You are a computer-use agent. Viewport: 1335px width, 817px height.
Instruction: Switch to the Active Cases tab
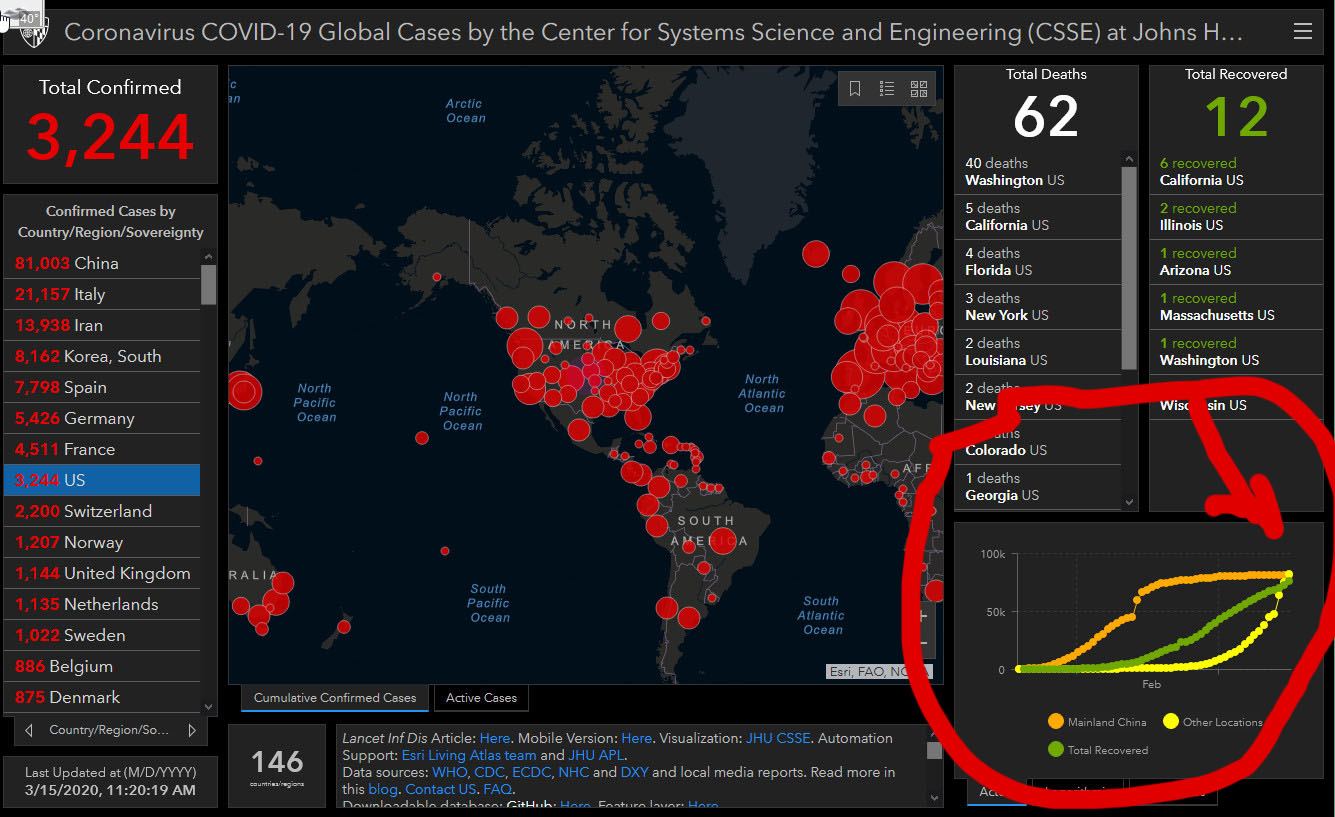[x=481, y=698]
